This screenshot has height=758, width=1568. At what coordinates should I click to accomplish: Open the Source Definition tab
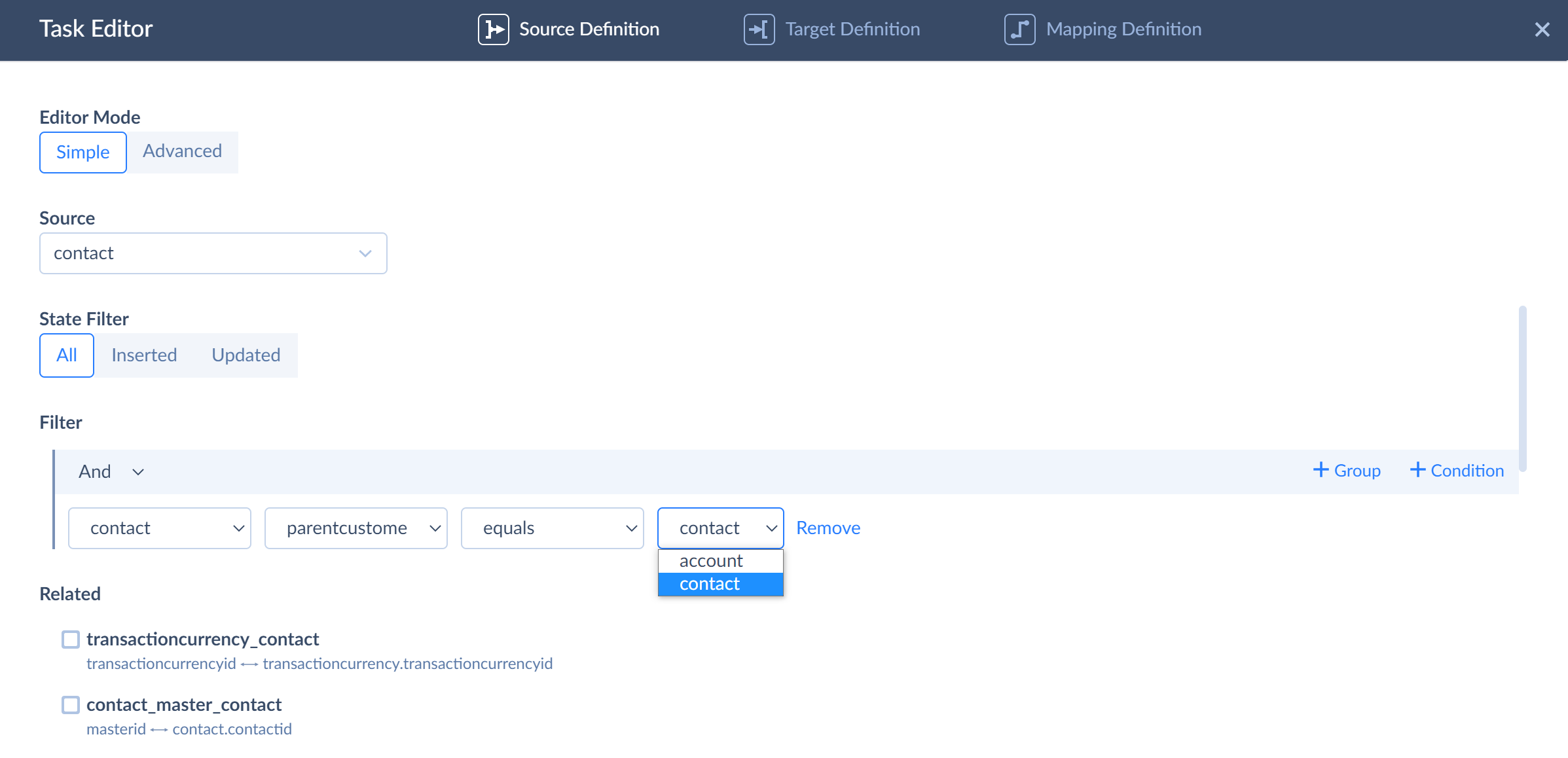(568, 29)
